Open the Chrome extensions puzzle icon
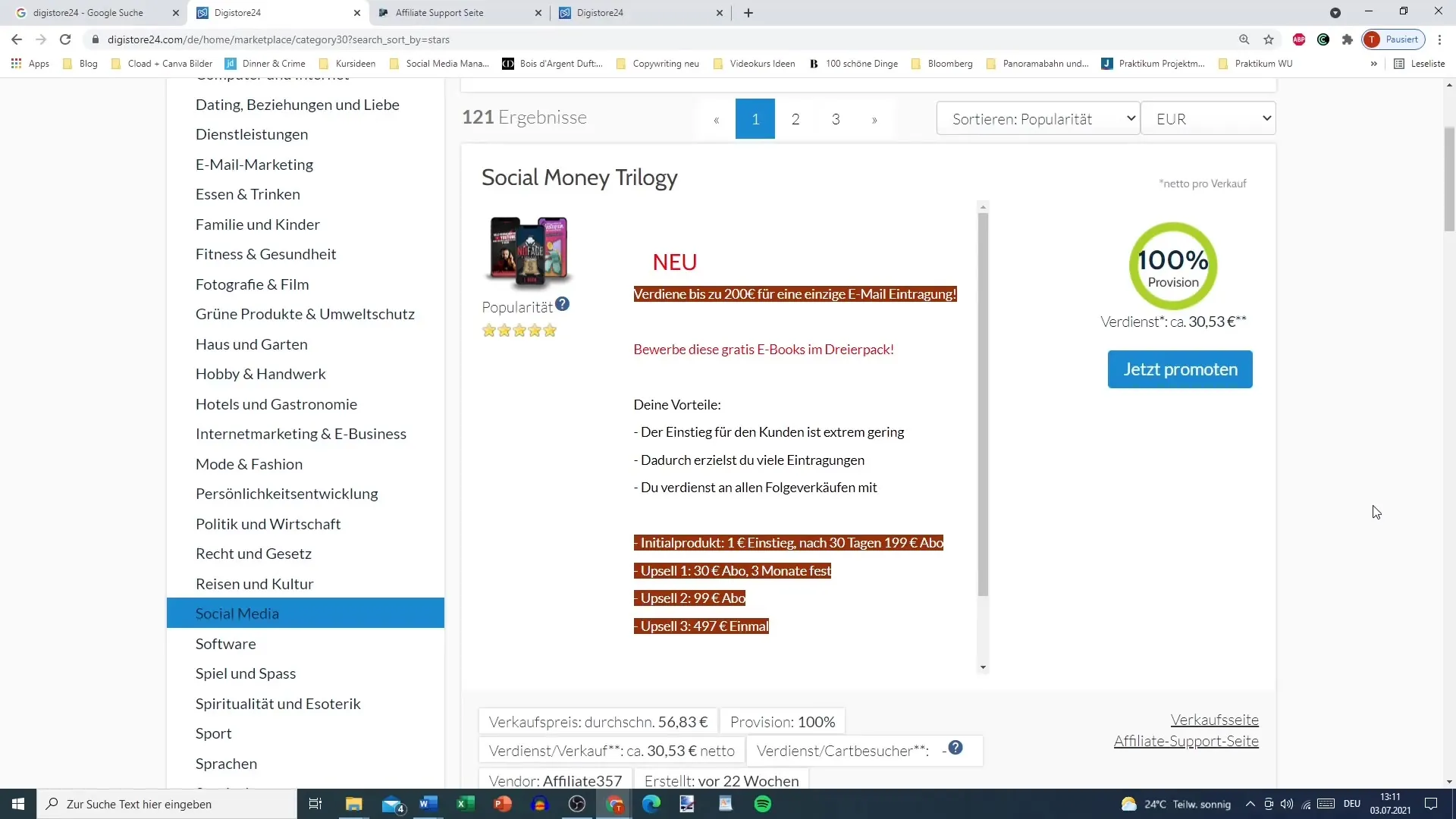This screenshot has height=819, width=1456. pyautogui.click(x=1348, y=39)
